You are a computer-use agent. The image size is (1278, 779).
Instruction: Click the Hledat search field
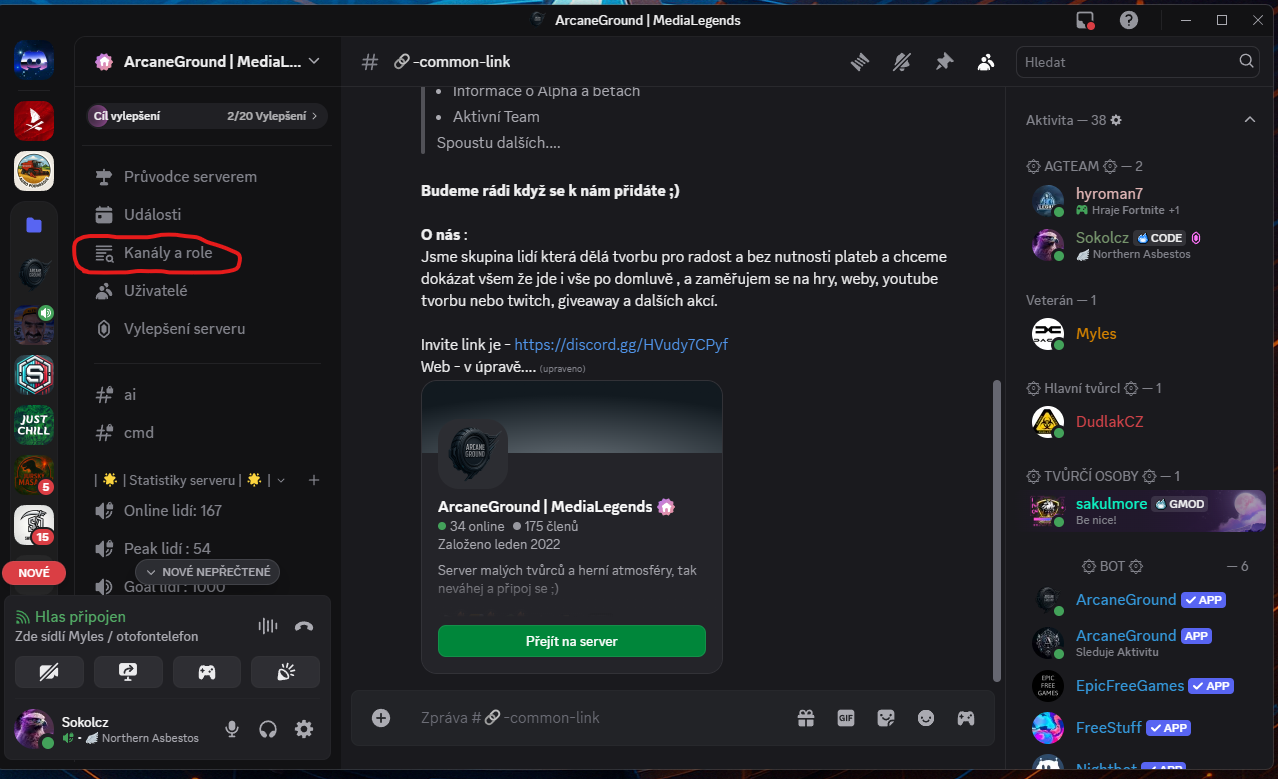click(1137, 62)
